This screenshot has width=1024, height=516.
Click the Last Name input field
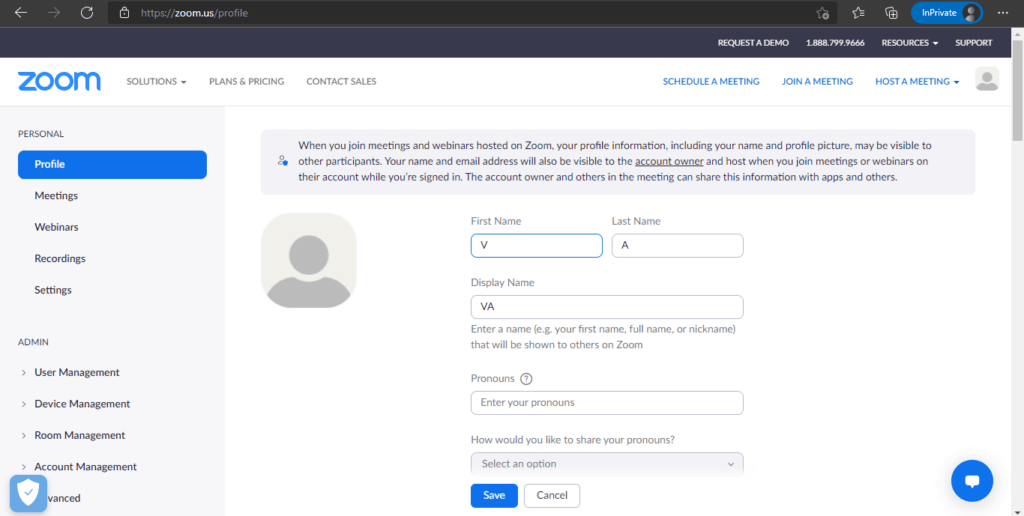677,246
